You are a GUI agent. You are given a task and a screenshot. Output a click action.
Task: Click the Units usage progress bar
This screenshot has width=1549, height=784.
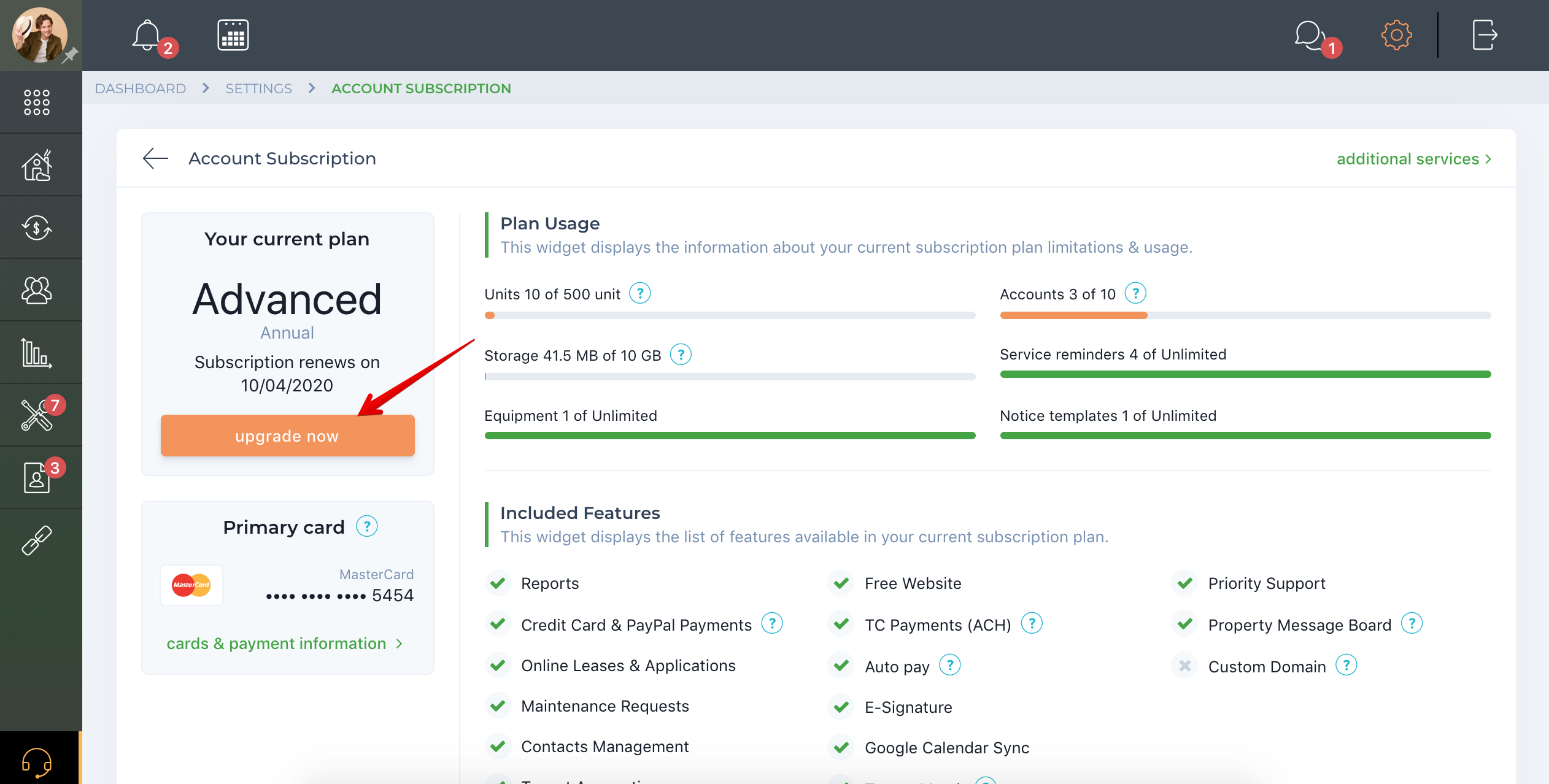click(x=730, y=315)
